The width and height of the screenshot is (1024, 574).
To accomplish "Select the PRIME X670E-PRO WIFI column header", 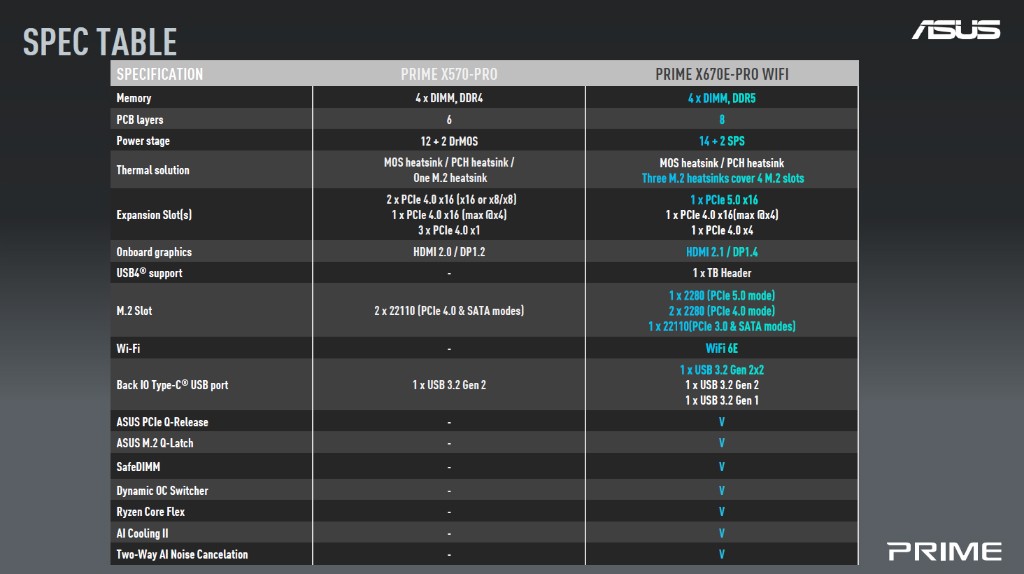I will pyautogui.click(x=721, y=74).
